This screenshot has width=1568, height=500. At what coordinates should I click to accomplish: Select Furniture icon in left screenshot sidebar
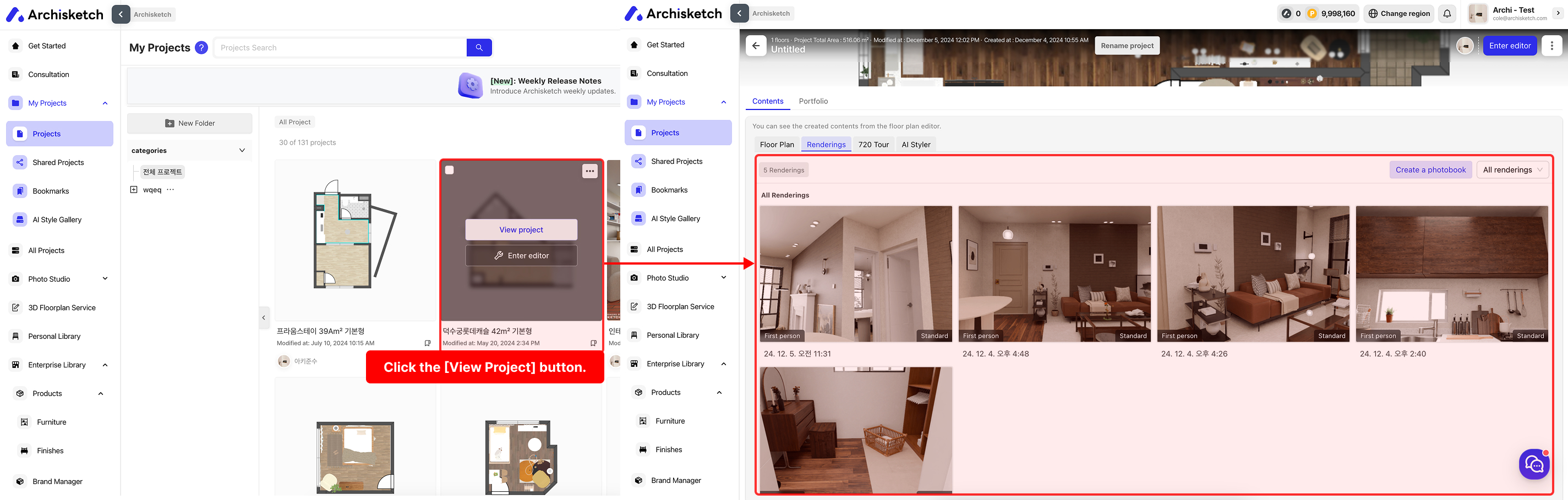24,422
